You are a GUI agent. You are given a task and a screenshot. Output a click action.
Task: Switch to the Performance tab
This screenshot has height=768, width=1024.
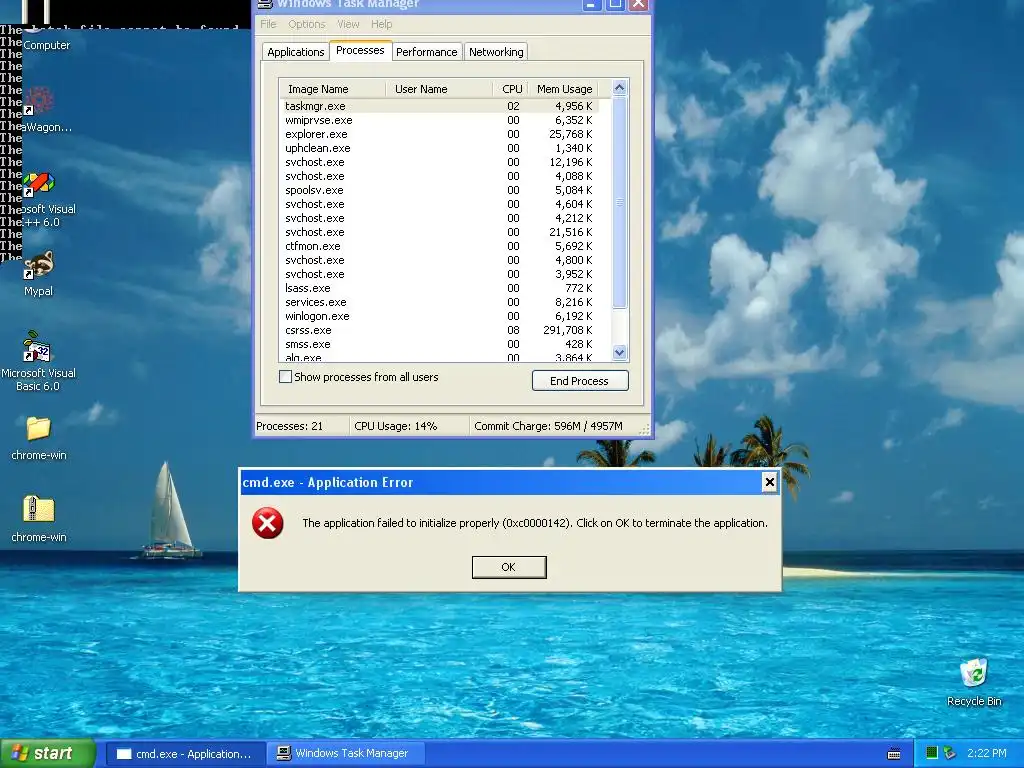point(426,52)
